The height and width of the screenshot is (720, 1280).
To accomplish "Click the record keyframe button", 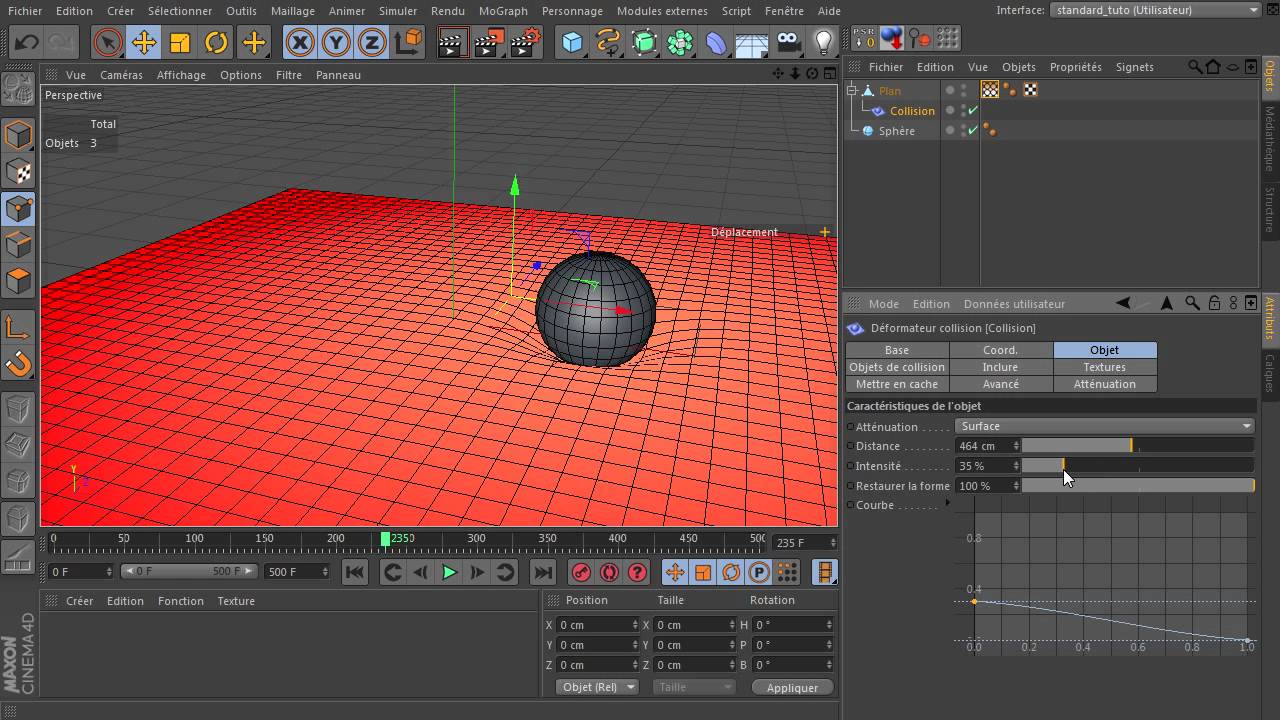I will tap(581, 572).
